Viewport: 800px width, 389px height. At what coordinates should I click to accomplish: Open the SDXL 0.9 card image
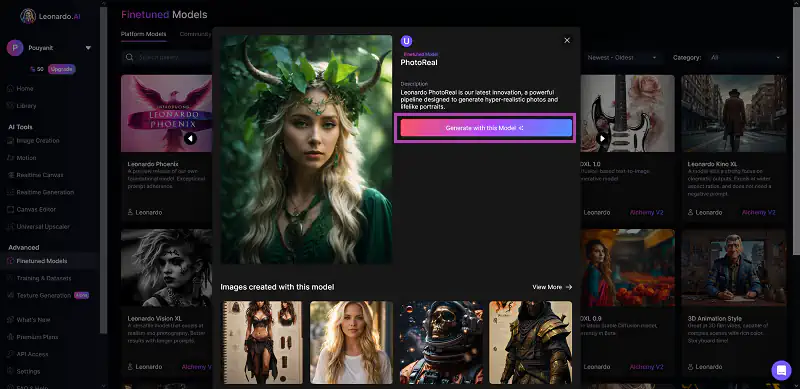pos(627,268)
